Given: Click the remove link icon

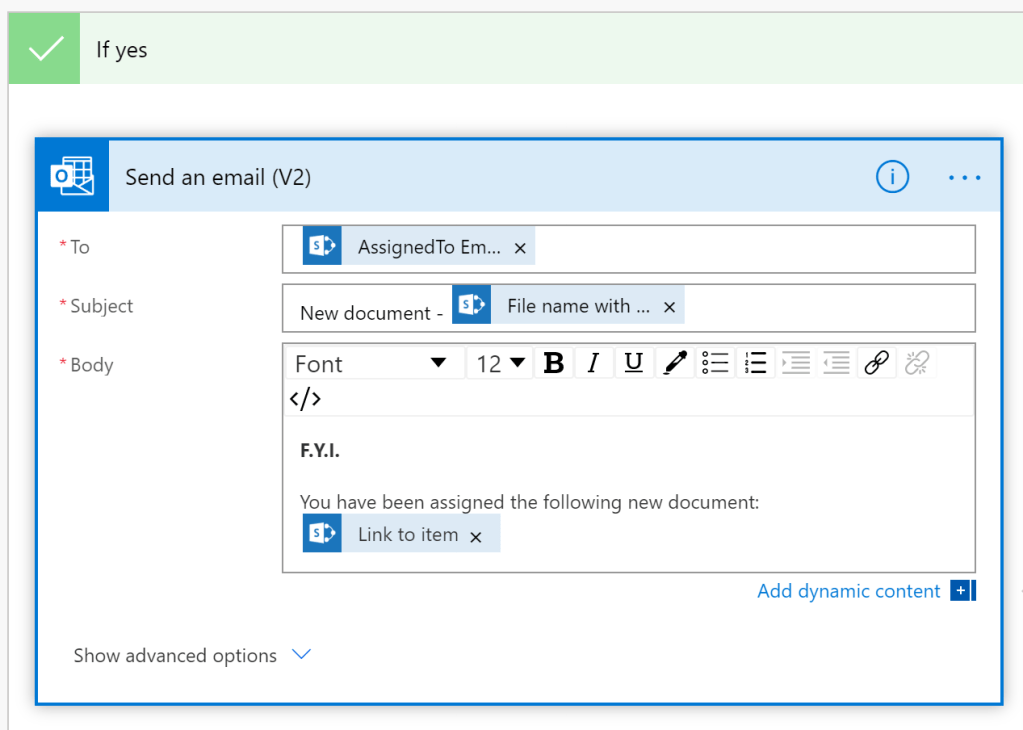Looking at the screenshot, I should pos(916,364).
